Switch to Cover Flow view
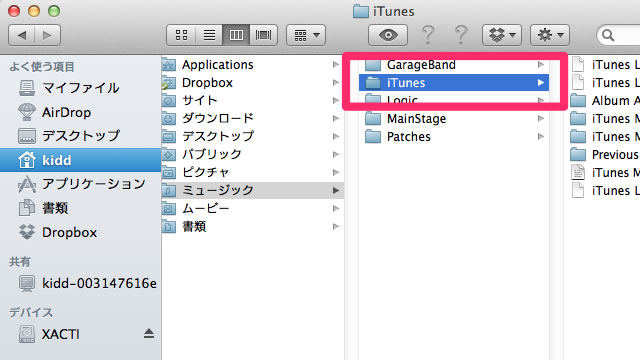The width and height of the screenshot is (640, 360). click(264, 35)
